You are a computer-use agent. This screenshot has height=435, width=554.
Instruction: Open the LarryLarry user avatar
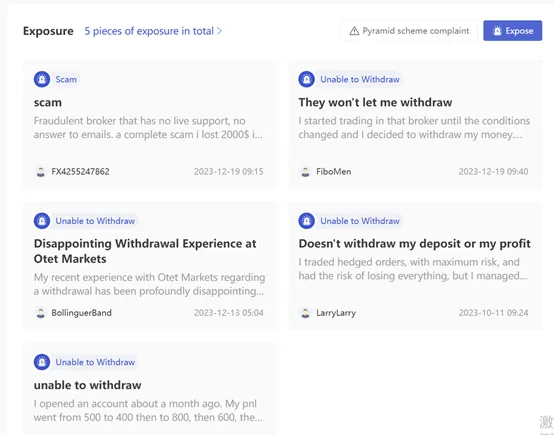coord(305,313)
